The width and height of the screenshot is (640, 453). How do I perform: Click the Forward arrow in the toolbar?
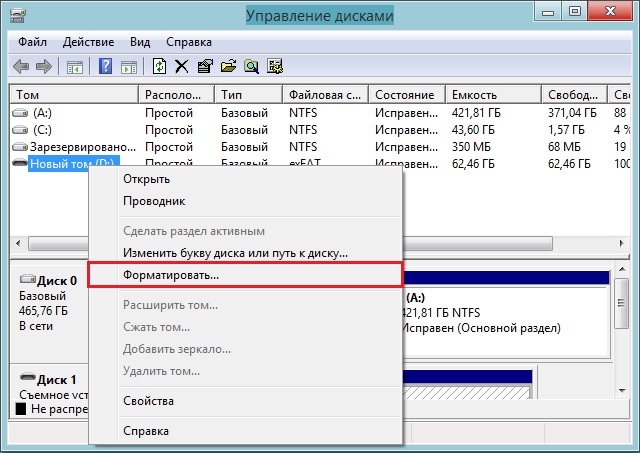(44, 67)
